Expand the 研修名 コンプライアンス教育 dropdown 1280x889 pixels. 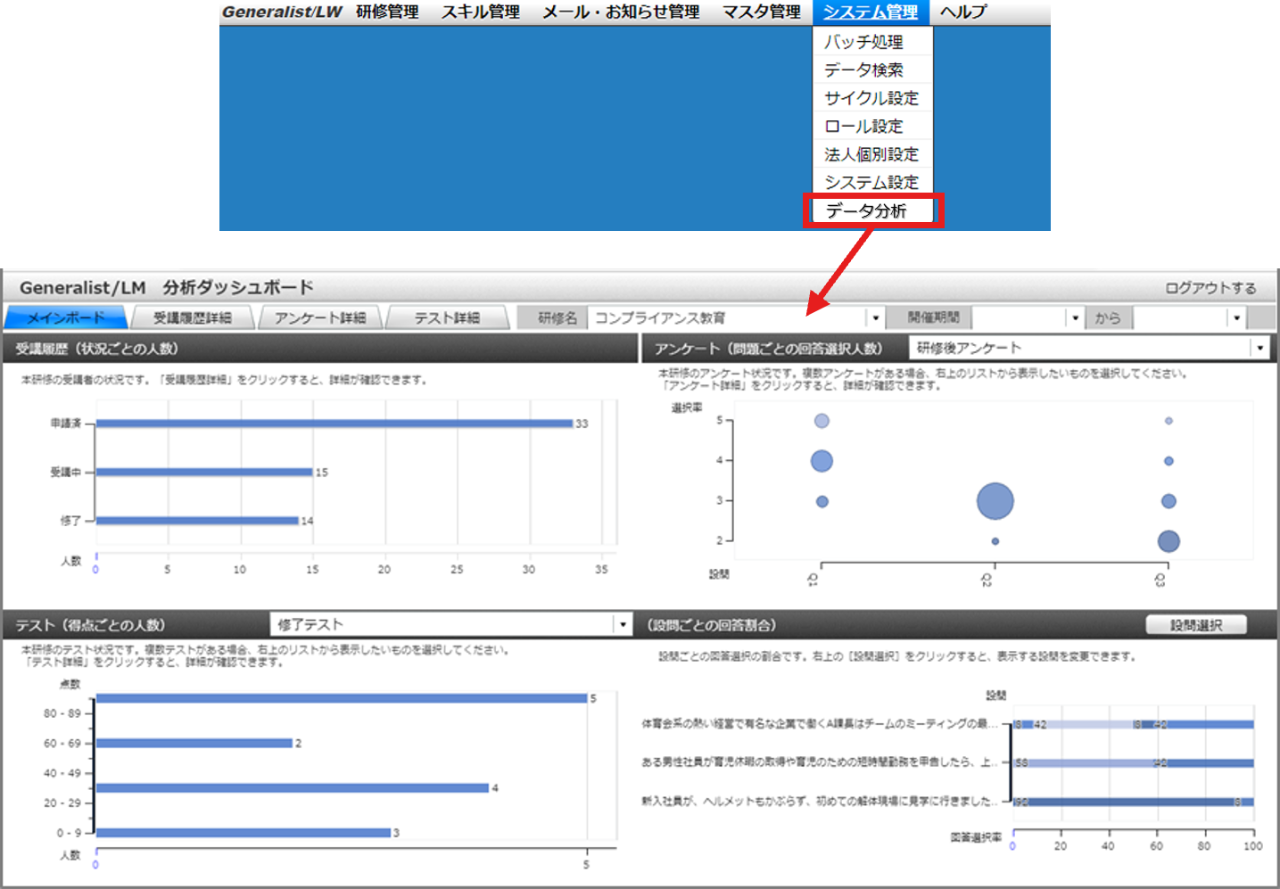tap(876, 318)
